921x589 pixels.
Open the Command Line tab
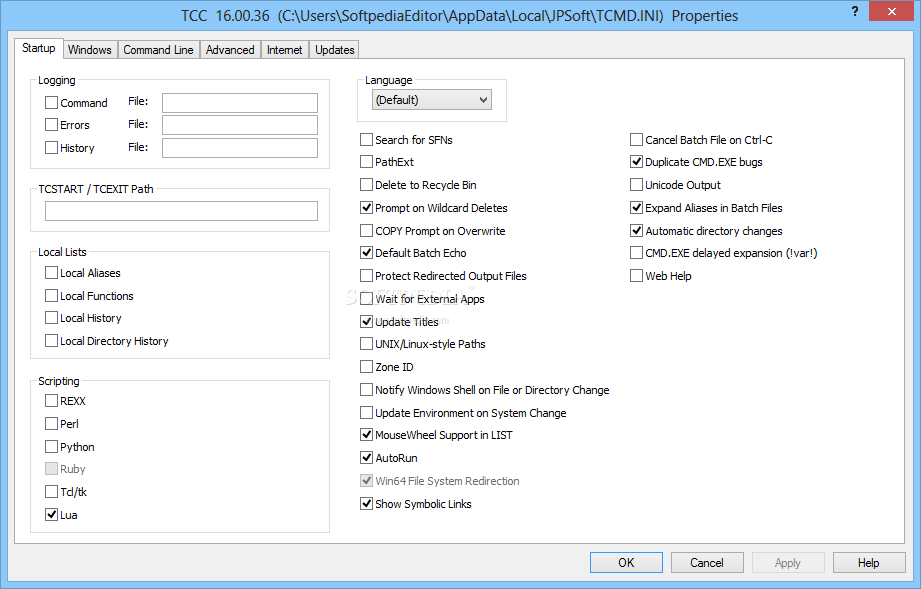(x=158, y=50)
